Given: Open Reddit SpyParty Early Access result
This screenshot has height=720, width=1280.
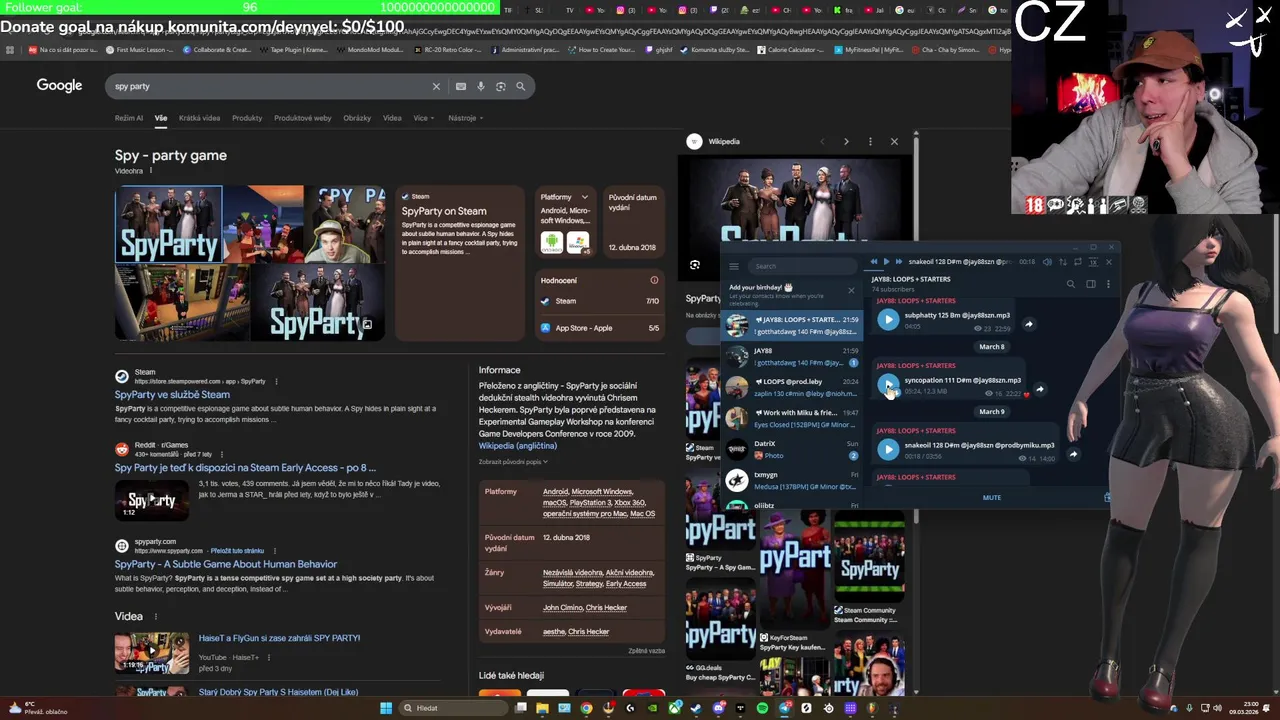Looking at the screenshot, I should click(x=245, y=467).
